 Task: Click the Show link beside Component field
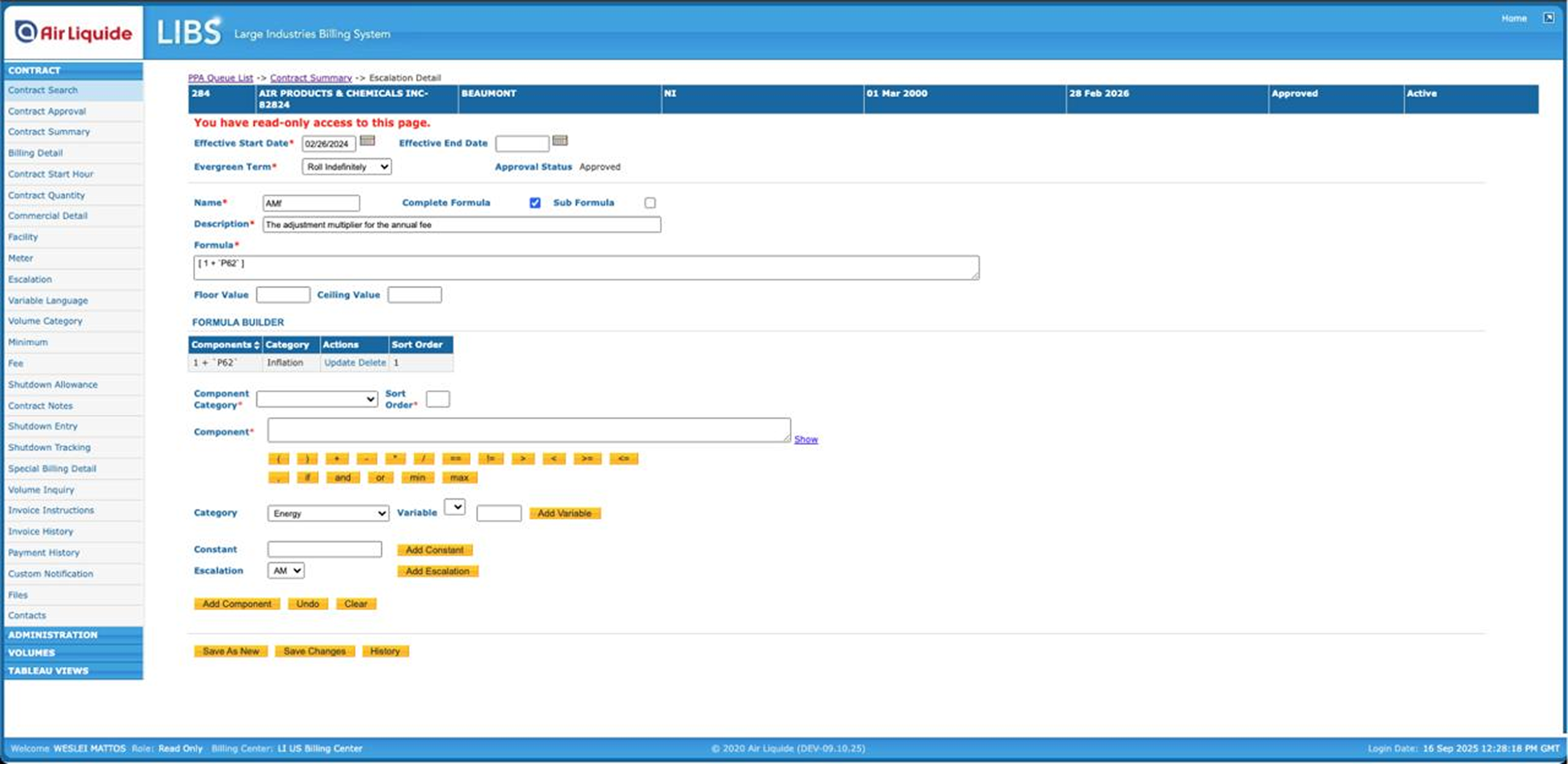[806, 439]
